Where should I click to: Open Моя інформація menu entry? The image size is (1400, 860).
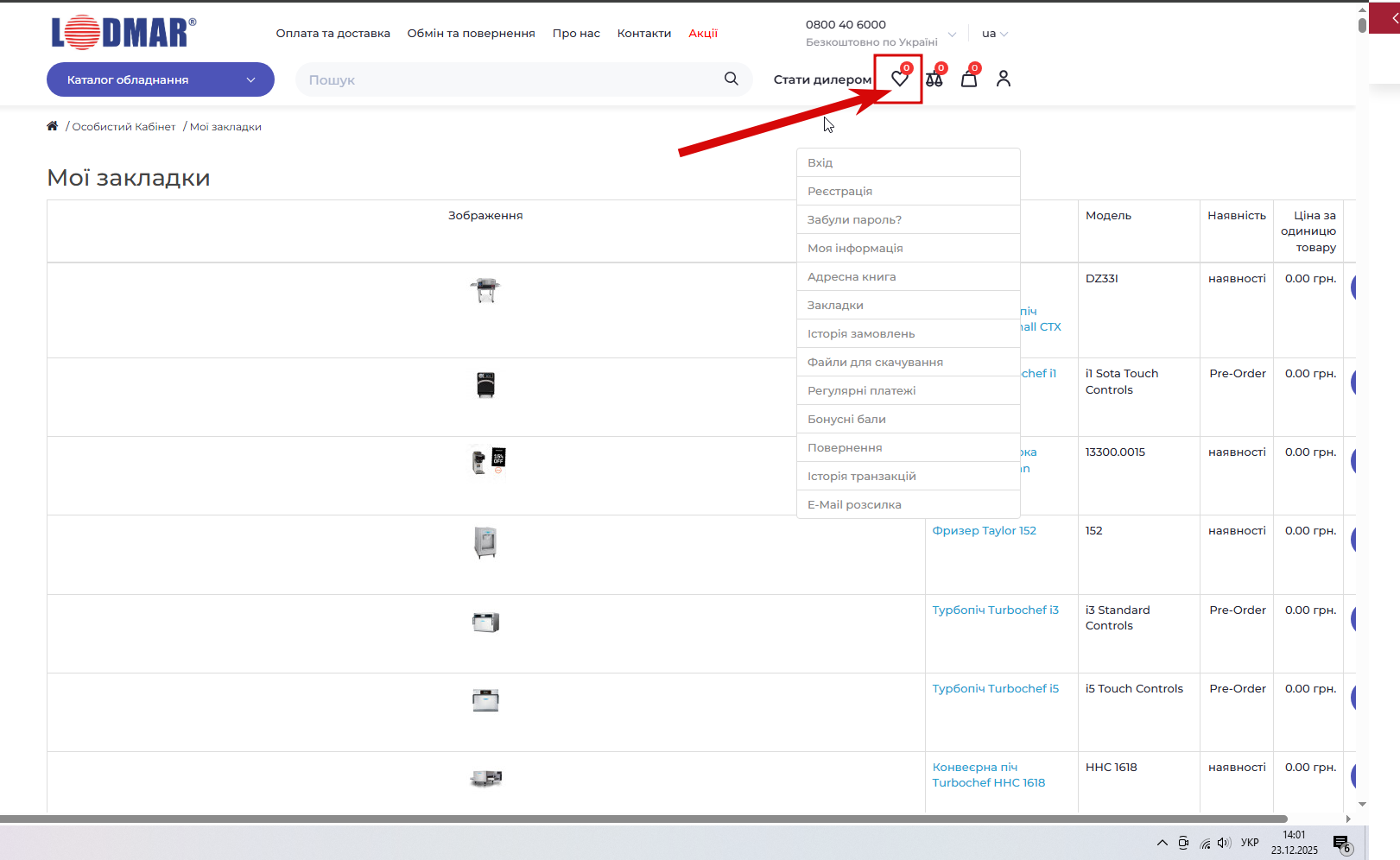909,248
